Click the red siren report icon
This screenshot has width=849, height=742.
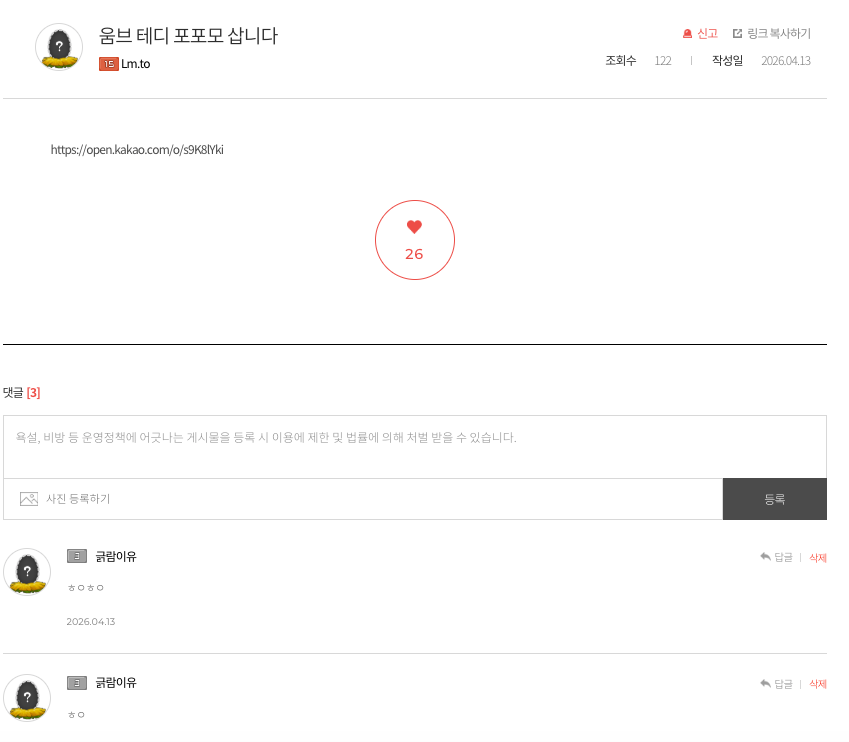[687, 34]
